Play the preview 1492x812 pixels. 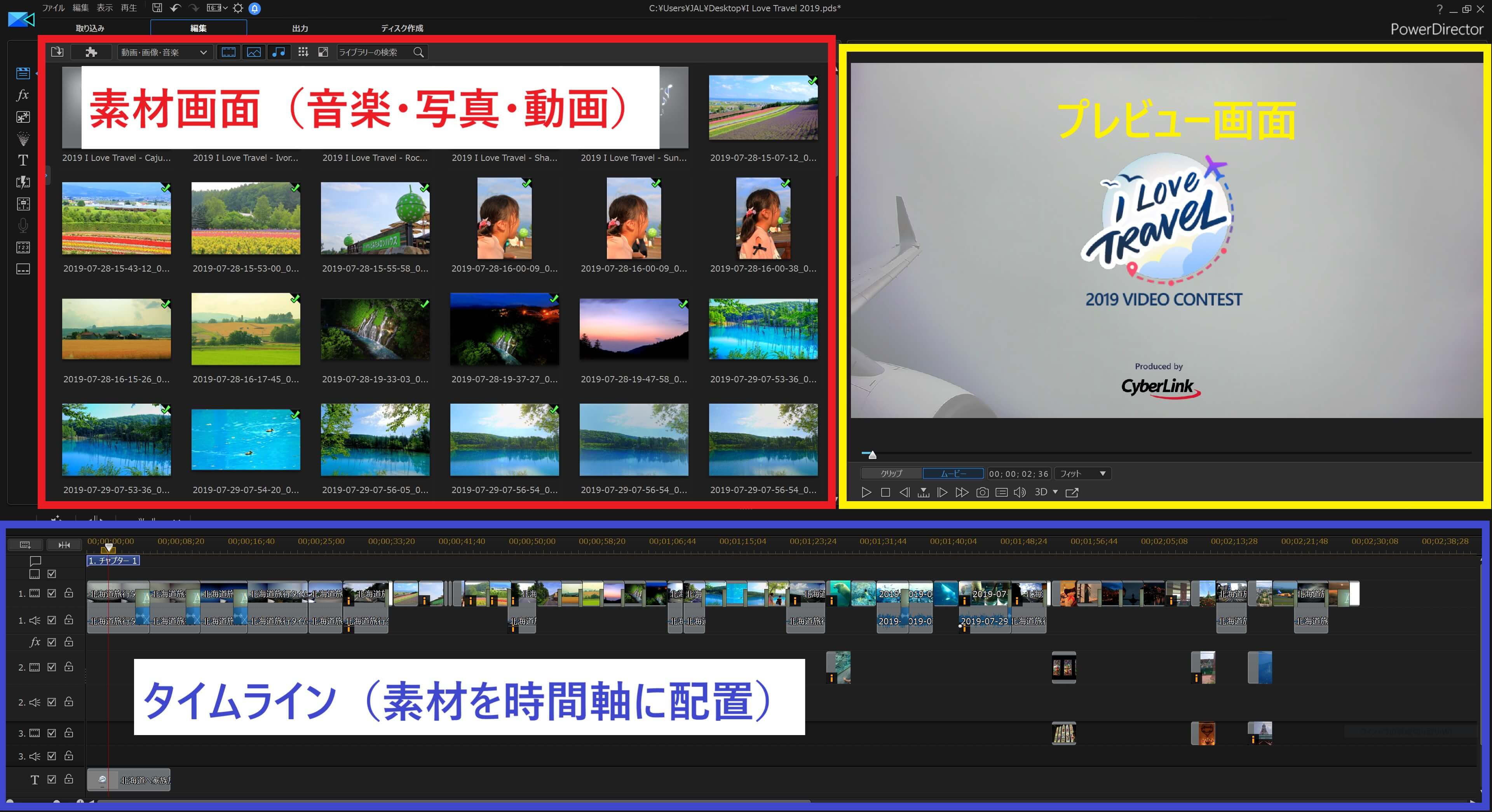point(866,492)
